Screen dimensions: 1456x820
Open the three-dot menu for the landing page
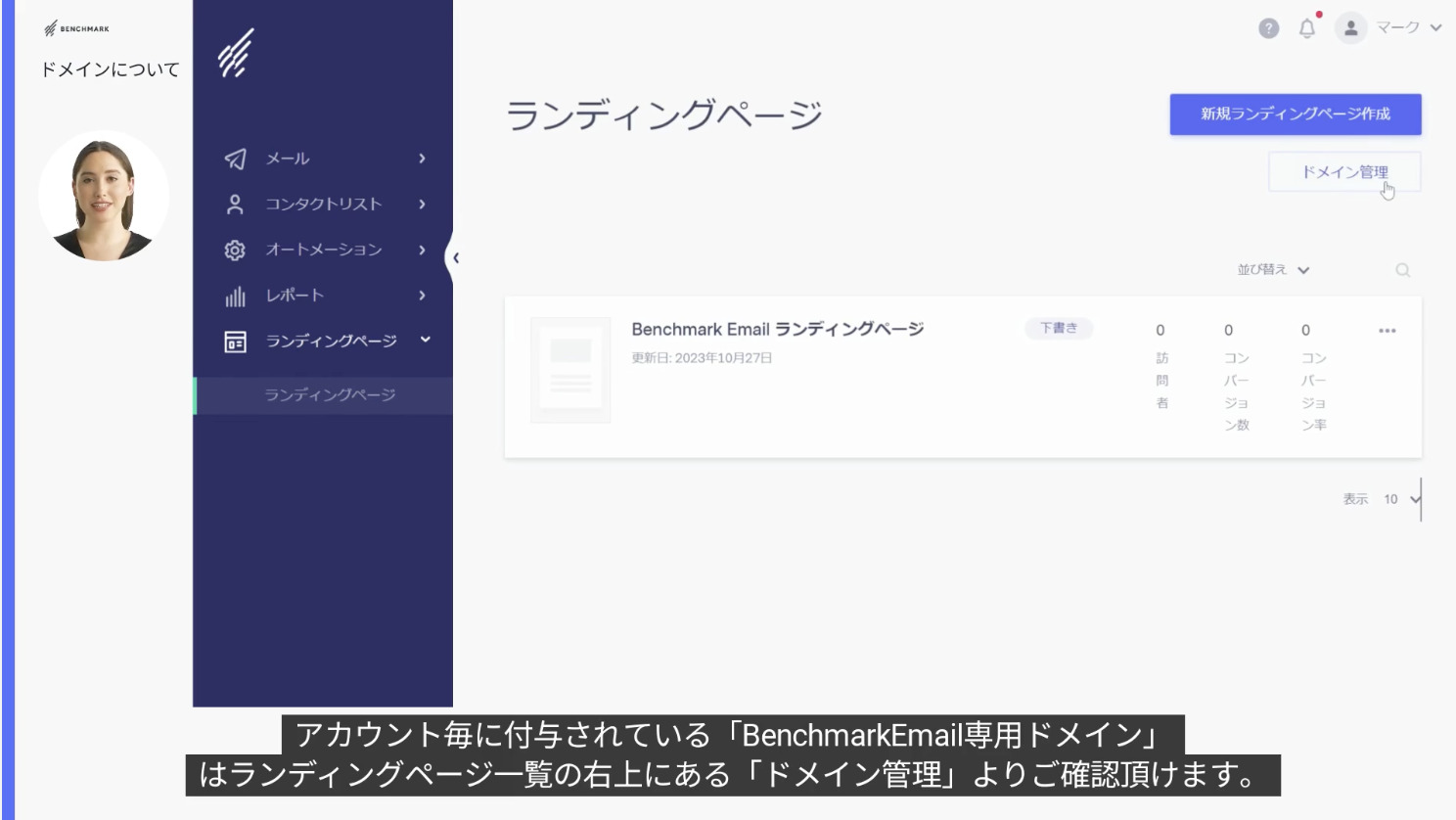pyautogui.click(x=1387, y=331)
